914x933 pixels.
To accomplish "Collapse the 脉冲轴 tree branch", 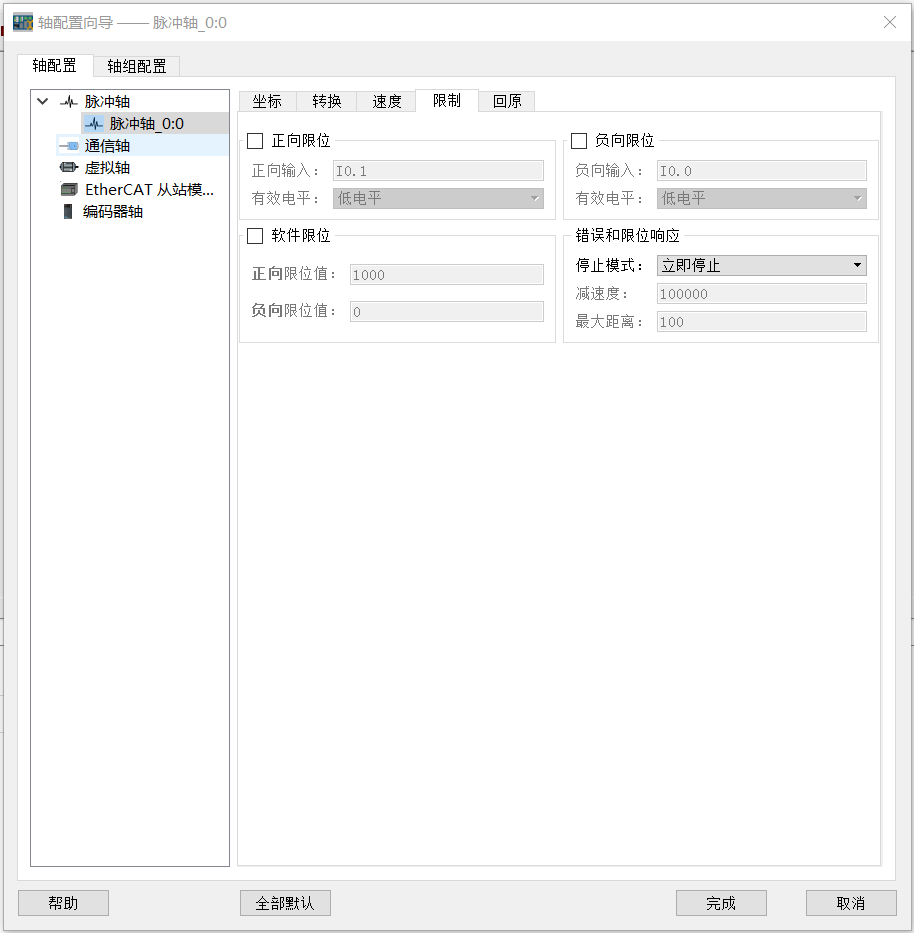I will pos(41,100).
